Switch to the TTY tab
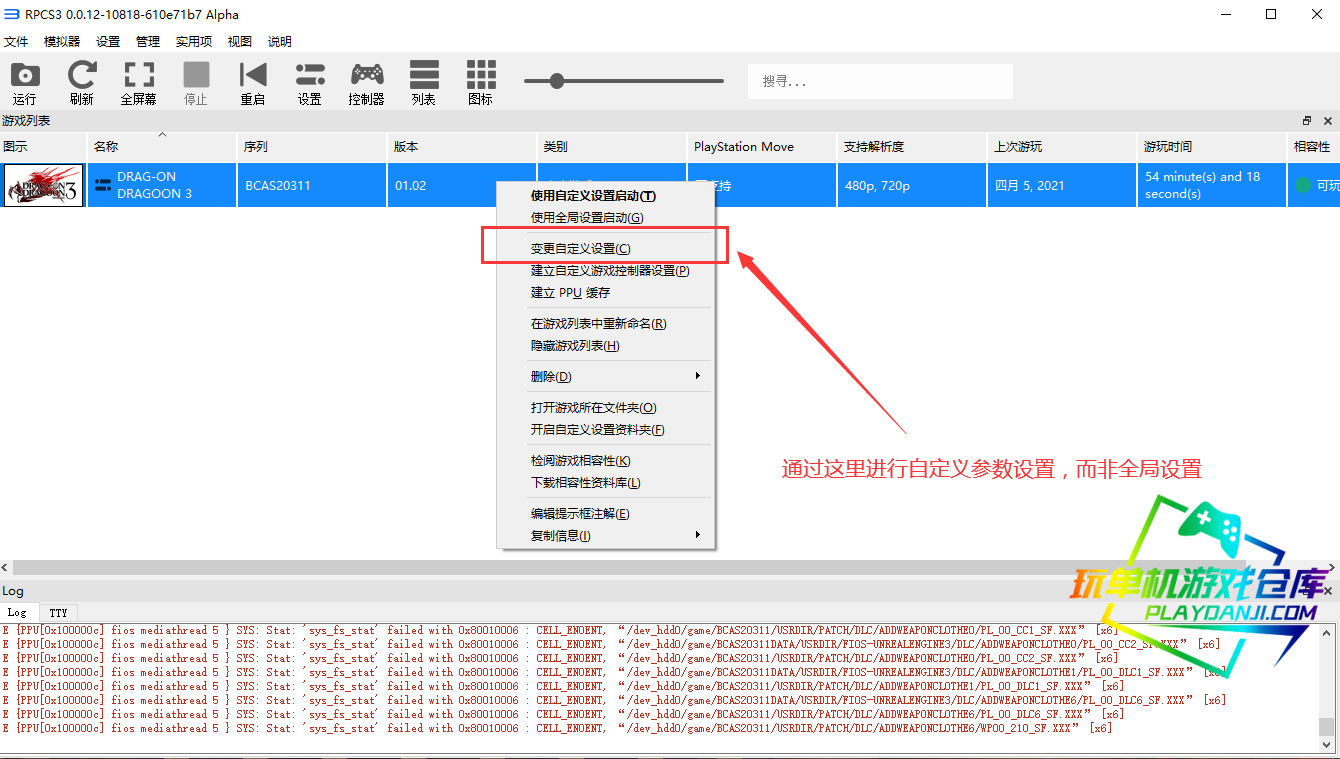1340x759 pixels. [x=59, y=613]
